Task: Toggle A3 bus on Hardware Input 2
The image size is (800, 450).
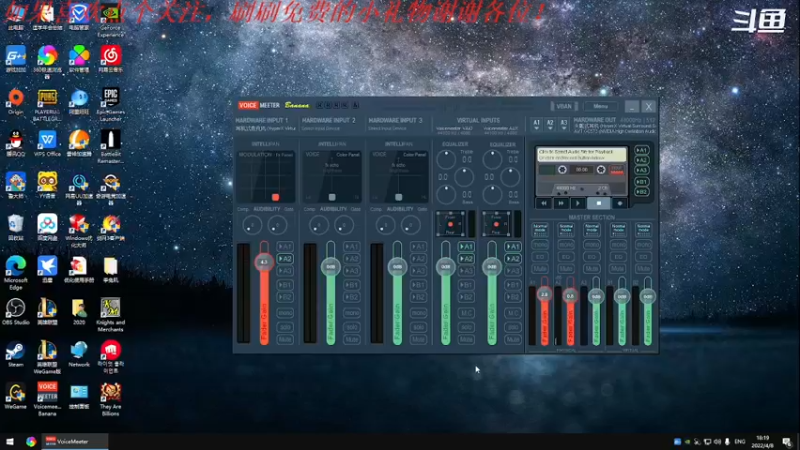Action: [352, 271]
